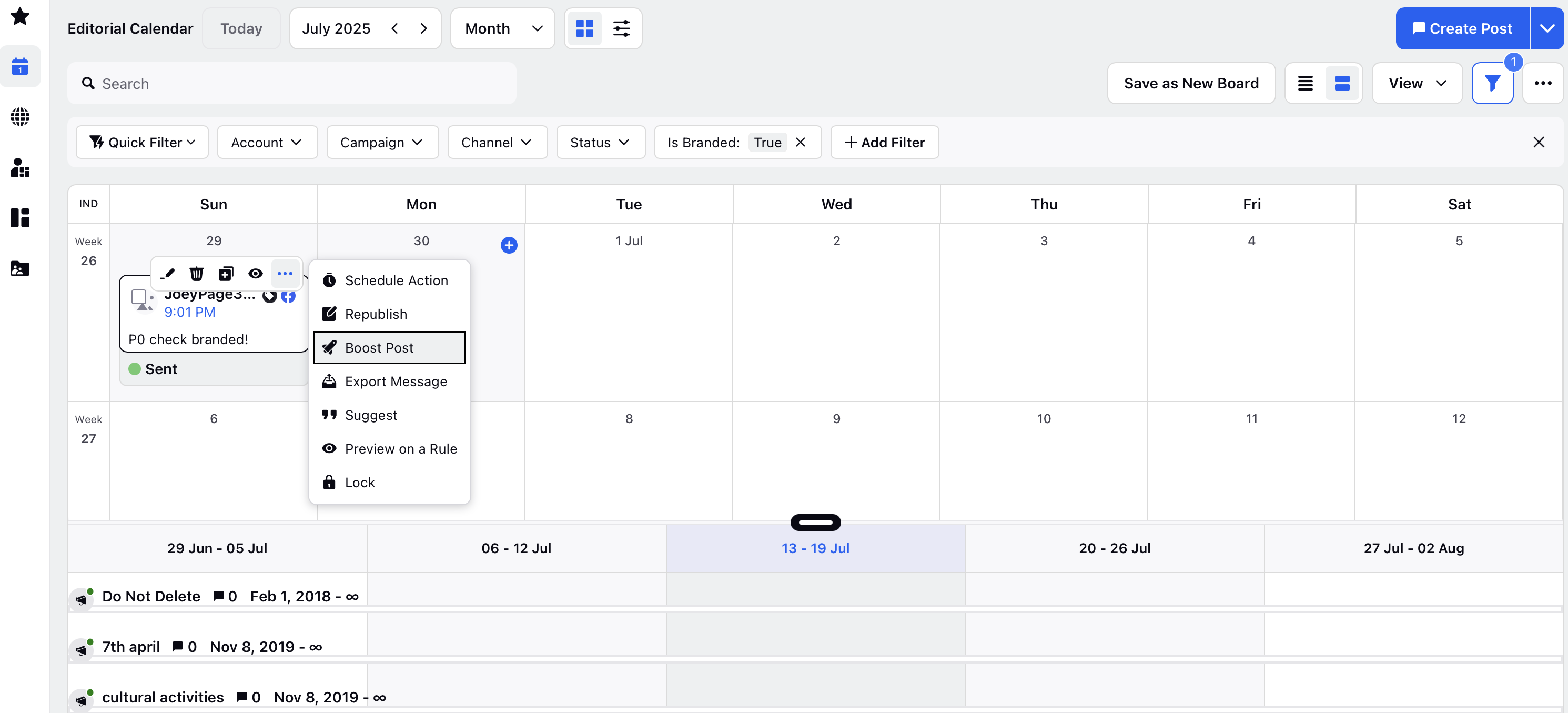Open the July 2025 date picker

[336, 28]
